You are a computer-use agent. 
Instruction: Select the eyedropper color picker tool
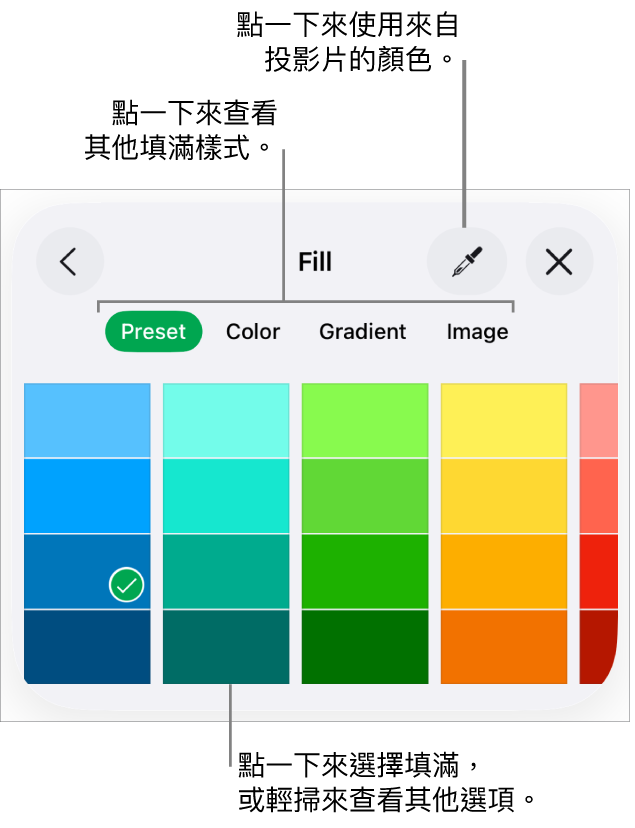466,262
